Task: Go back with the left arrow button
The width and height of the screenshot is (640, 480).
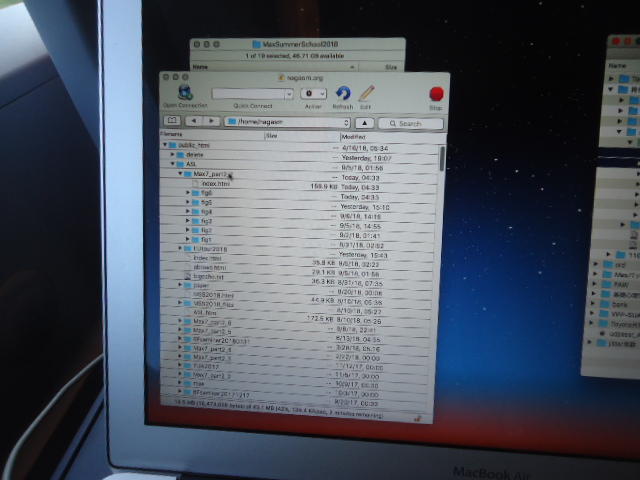Action: 194,121
